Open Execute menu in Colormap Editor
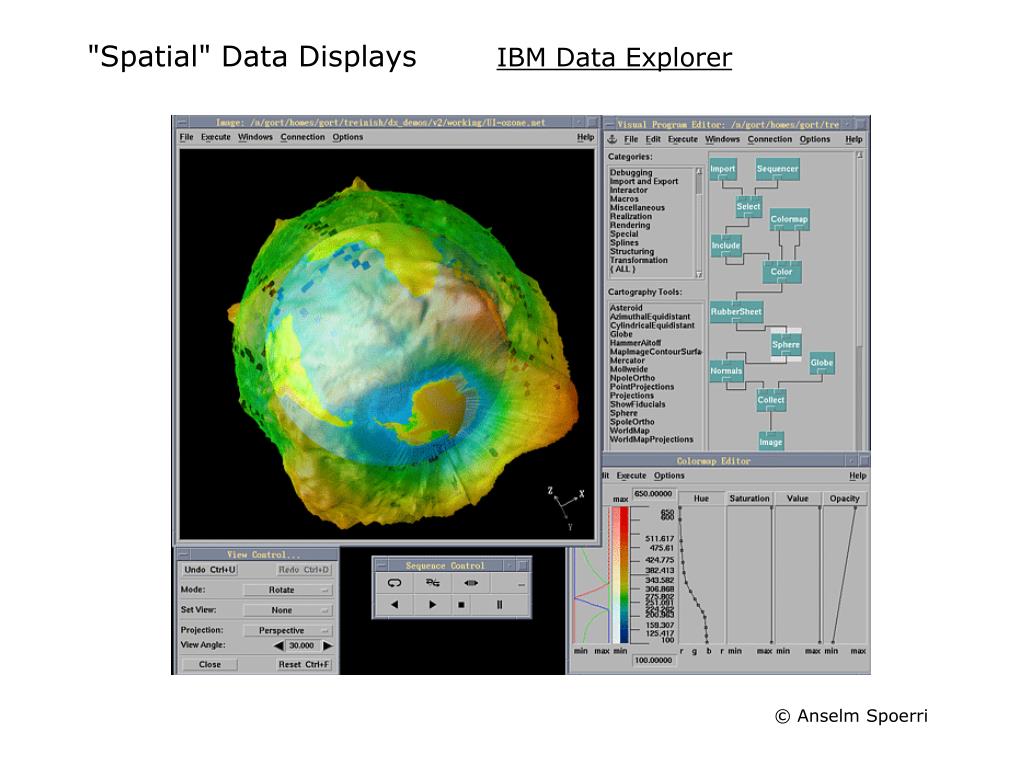This screenshot has width=1024, height=768. pyautogui.click(x=632, y=475)
